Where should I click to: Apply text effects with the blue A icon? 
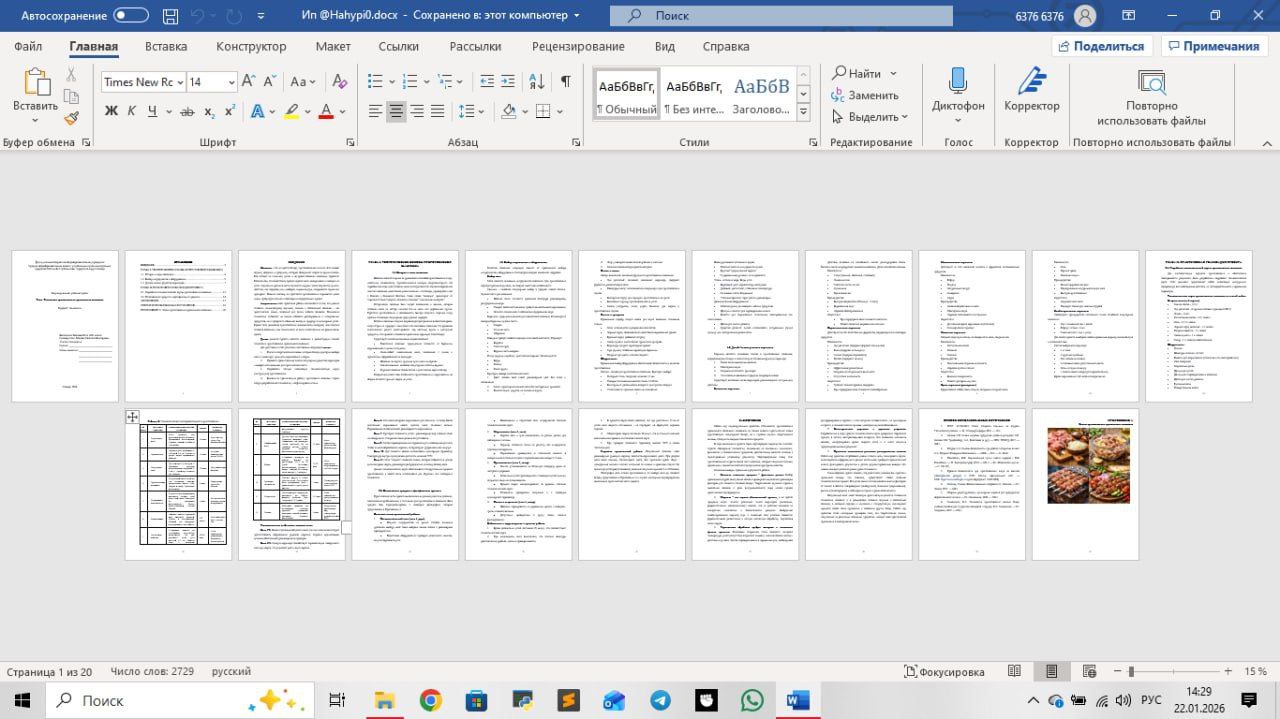pyautogui.click(x=258, y=111)
